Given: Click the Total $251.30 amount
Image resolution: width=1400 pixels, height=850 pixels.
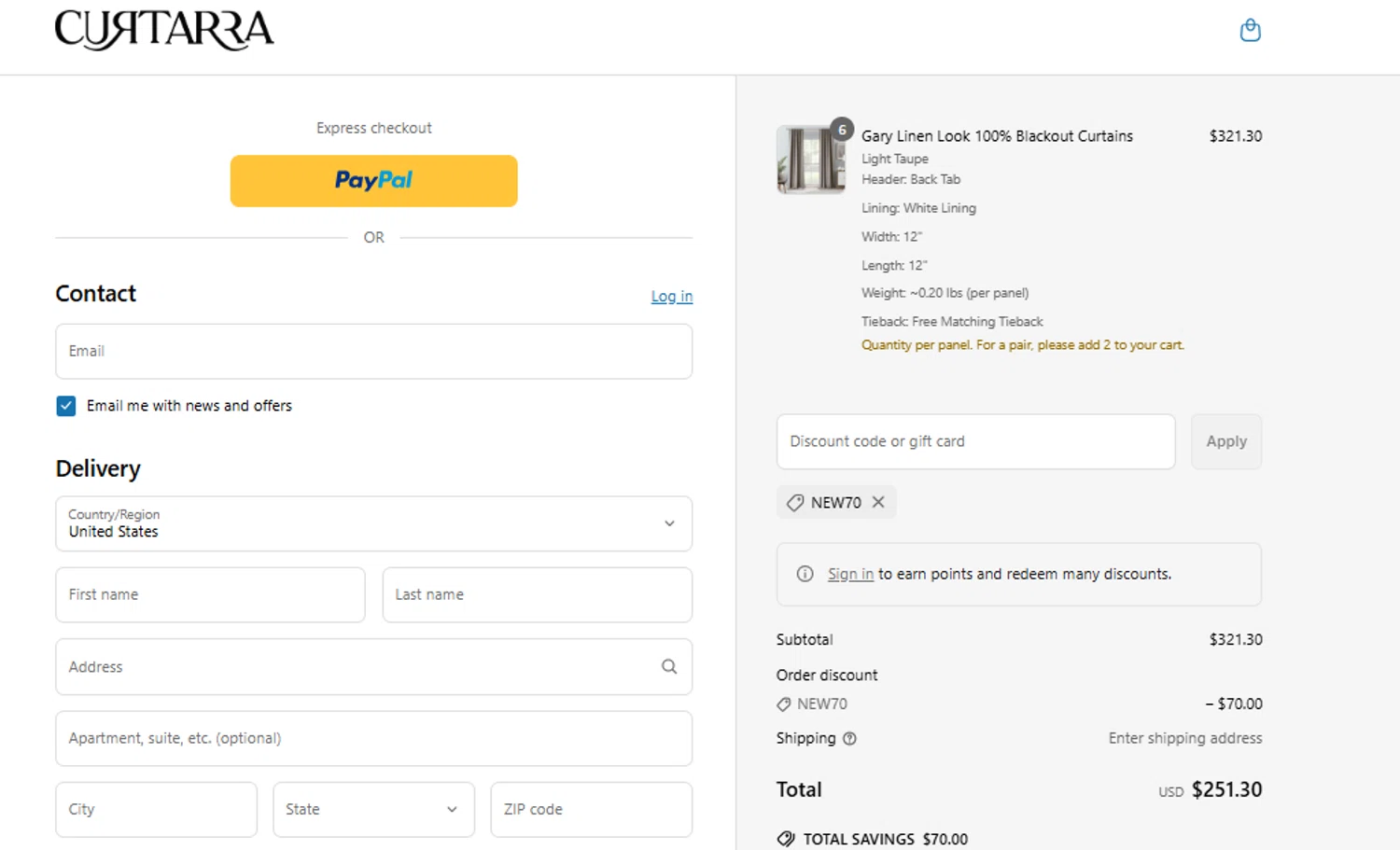Looking at the screenshot, I should pos(1226,789).
